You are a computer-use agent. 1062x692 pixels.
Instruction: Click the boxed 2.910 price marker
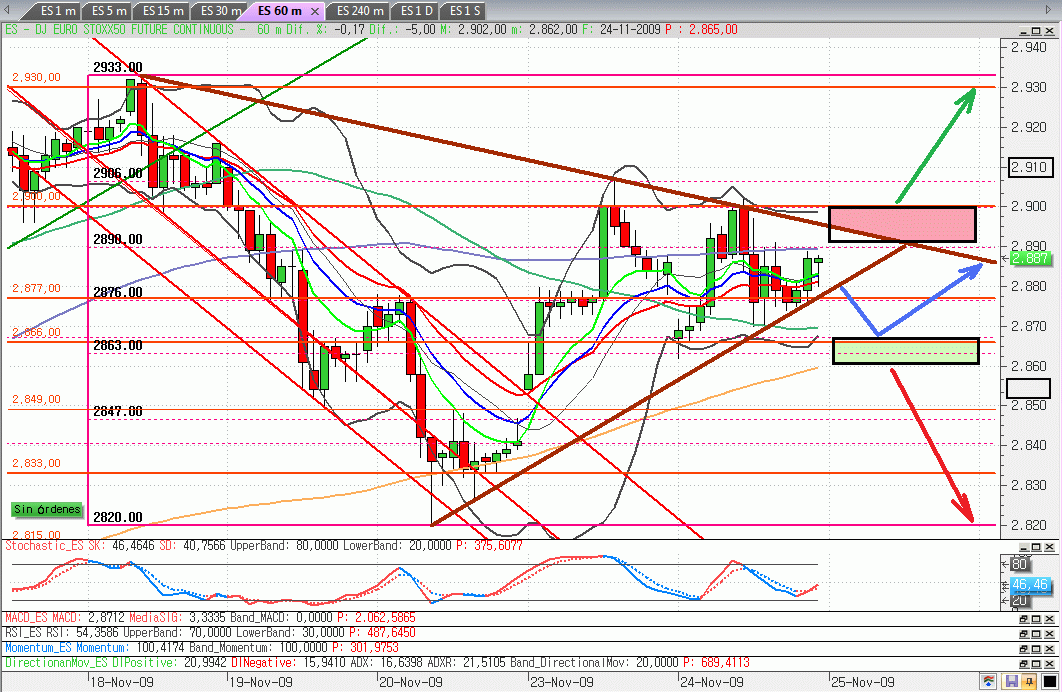[x=1029, y=167]
